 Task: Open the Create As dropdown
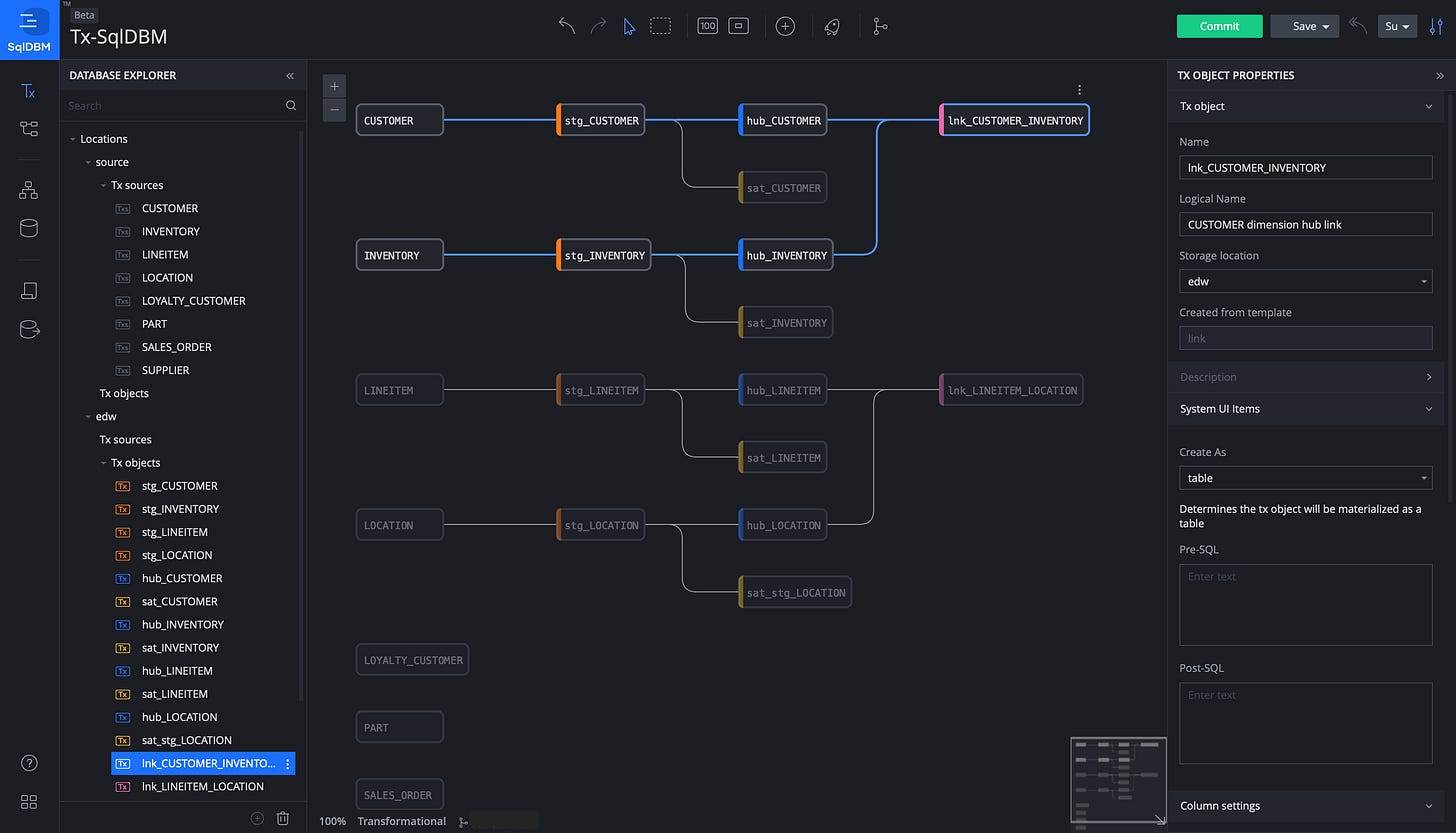tap(1306, 478)
